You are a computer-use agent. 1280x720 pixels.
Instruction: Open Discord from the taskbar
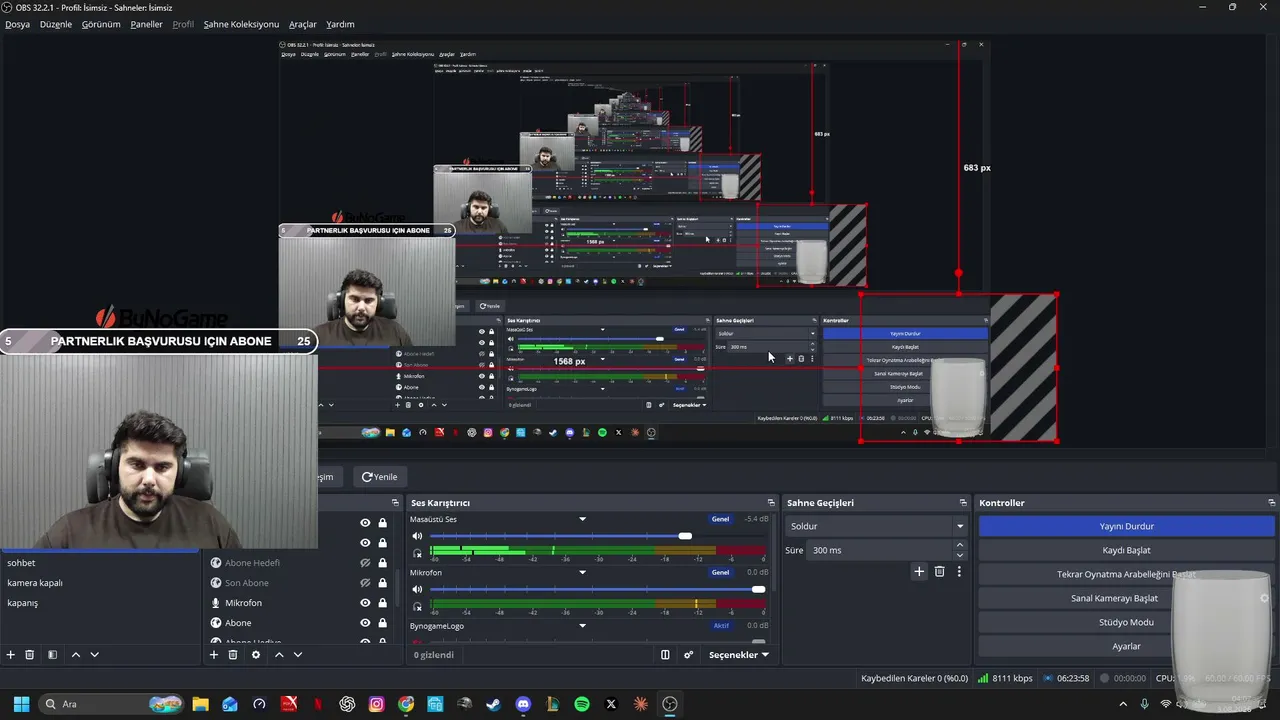point(523,704)
